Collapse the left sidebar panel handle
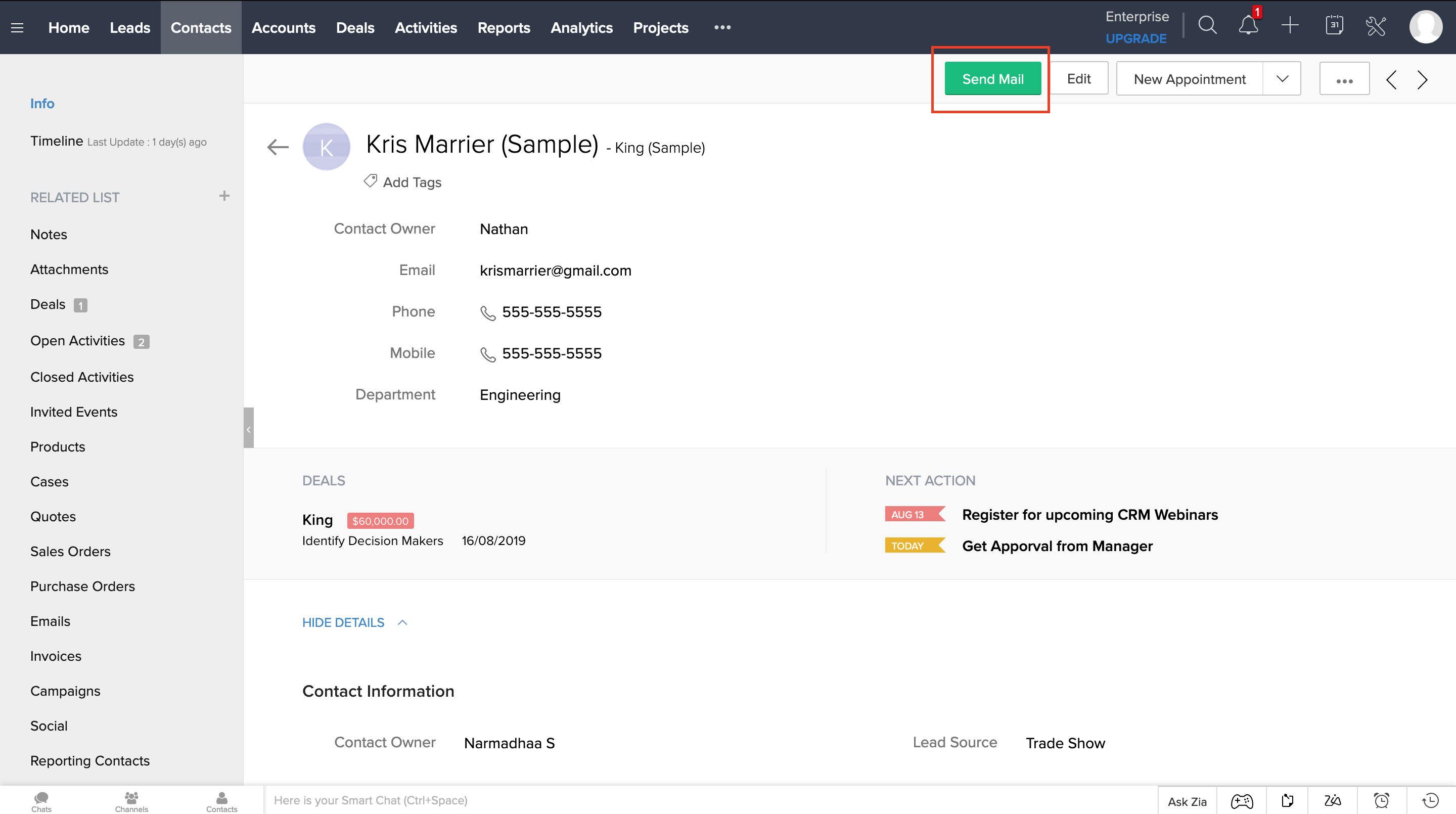 248,428
